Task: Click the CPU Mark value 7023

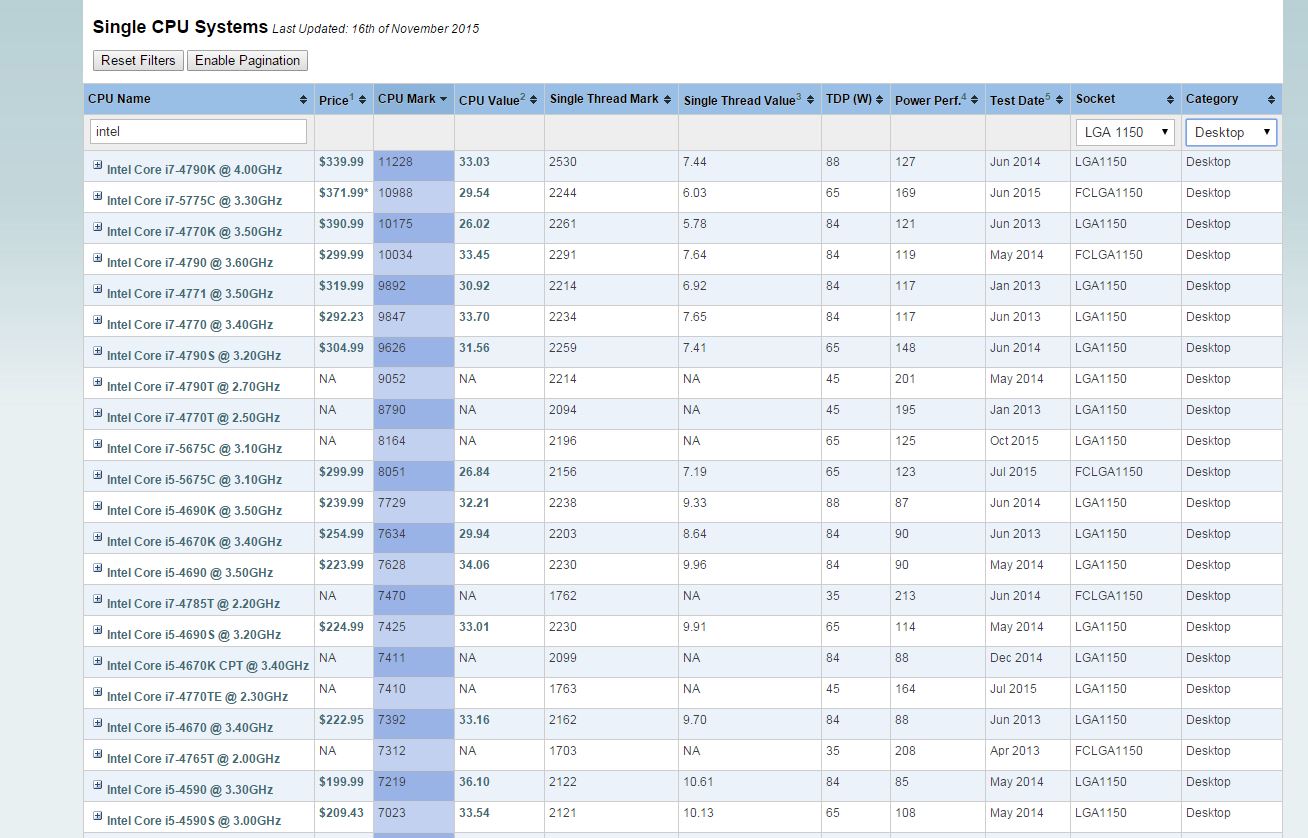Action: 392,813
